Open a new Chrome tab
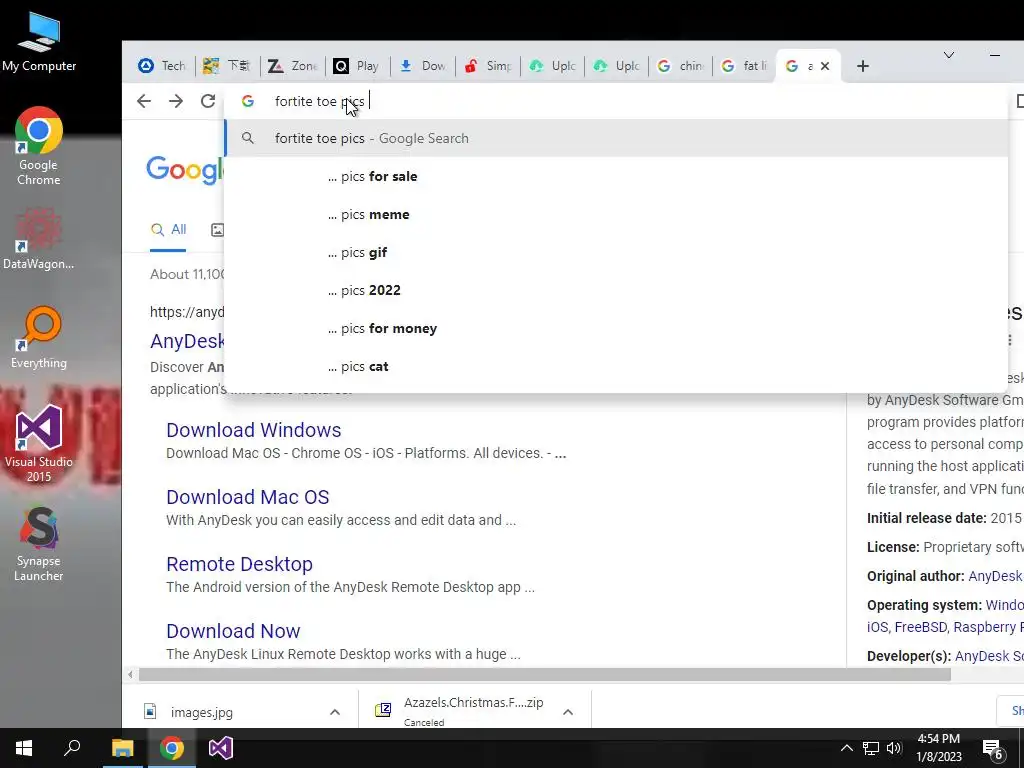This screenshot has width=1024, height=768. [863, 66]
